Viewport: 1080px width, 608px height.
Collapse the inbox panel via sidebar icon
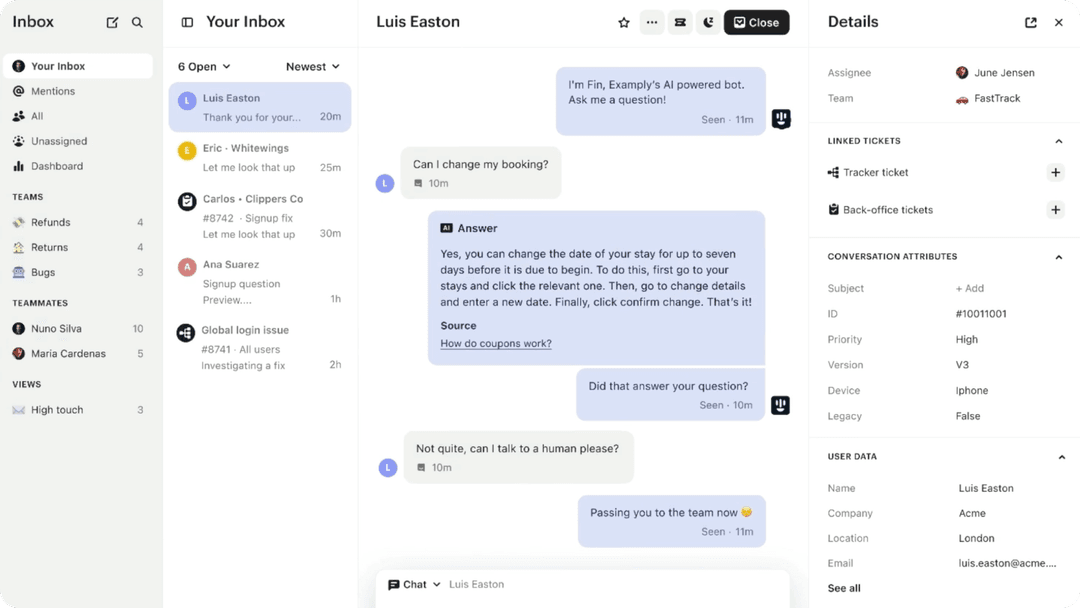point(185,21)
